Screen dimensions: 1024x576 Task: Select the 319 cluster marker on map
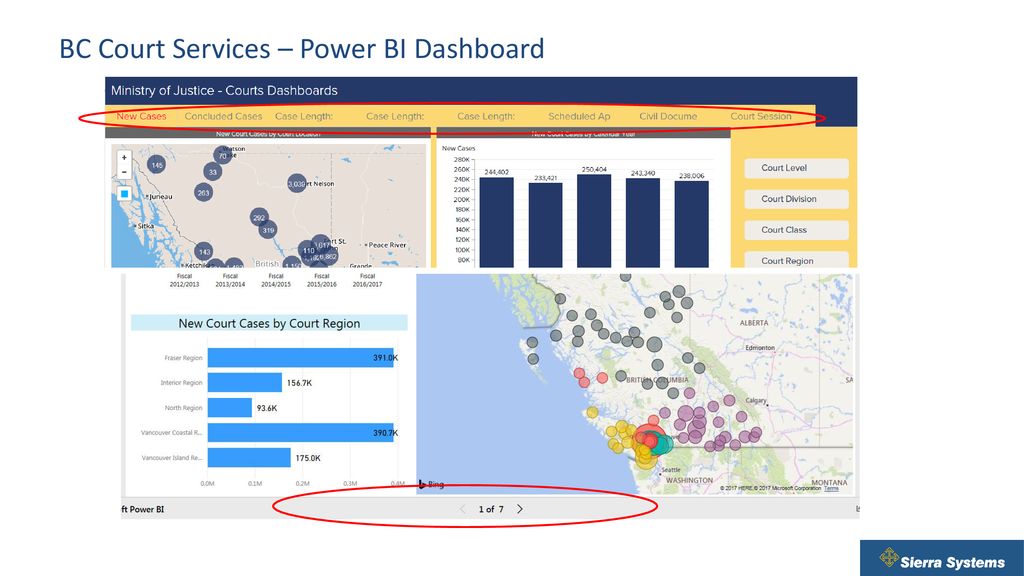(268, 230)
